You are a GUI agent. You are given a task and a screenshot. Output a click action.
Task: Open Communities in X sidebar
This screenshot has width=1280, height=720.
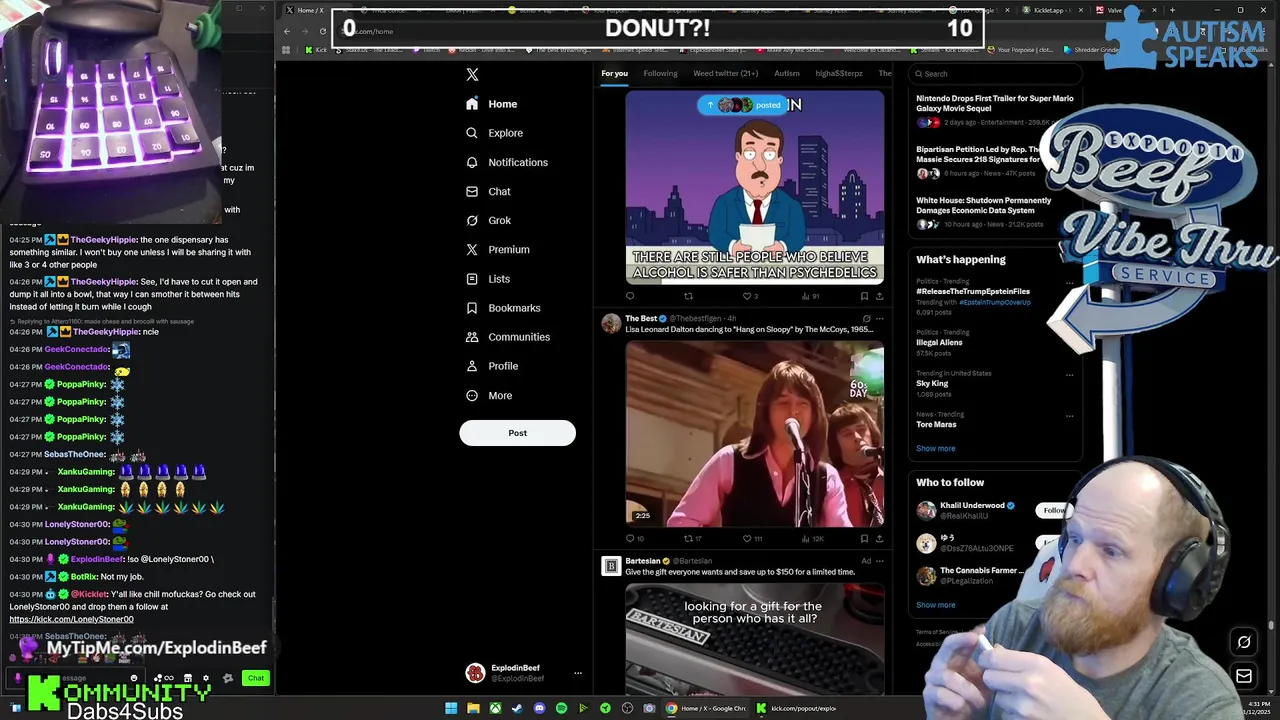coord(507,337)
